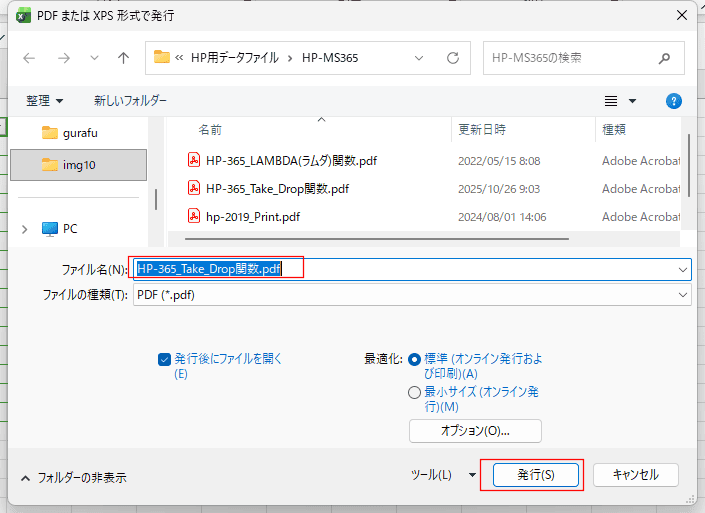This screenshot has height=513, width=705.
Task: Click the up-directory arrow icon
Action: [x=123, y=58]
